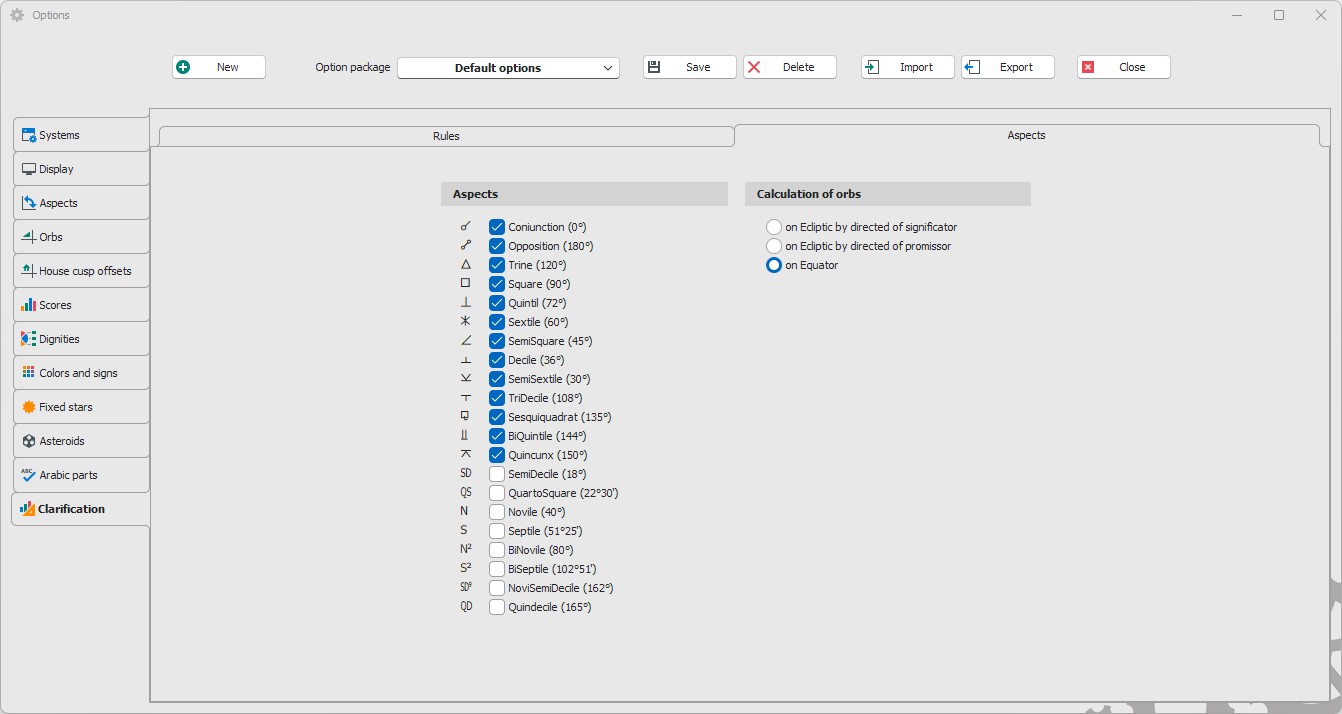Click the Asteroids sidebar icon
The width and height of the screenshot is (1342, 714).
[29, 441]
